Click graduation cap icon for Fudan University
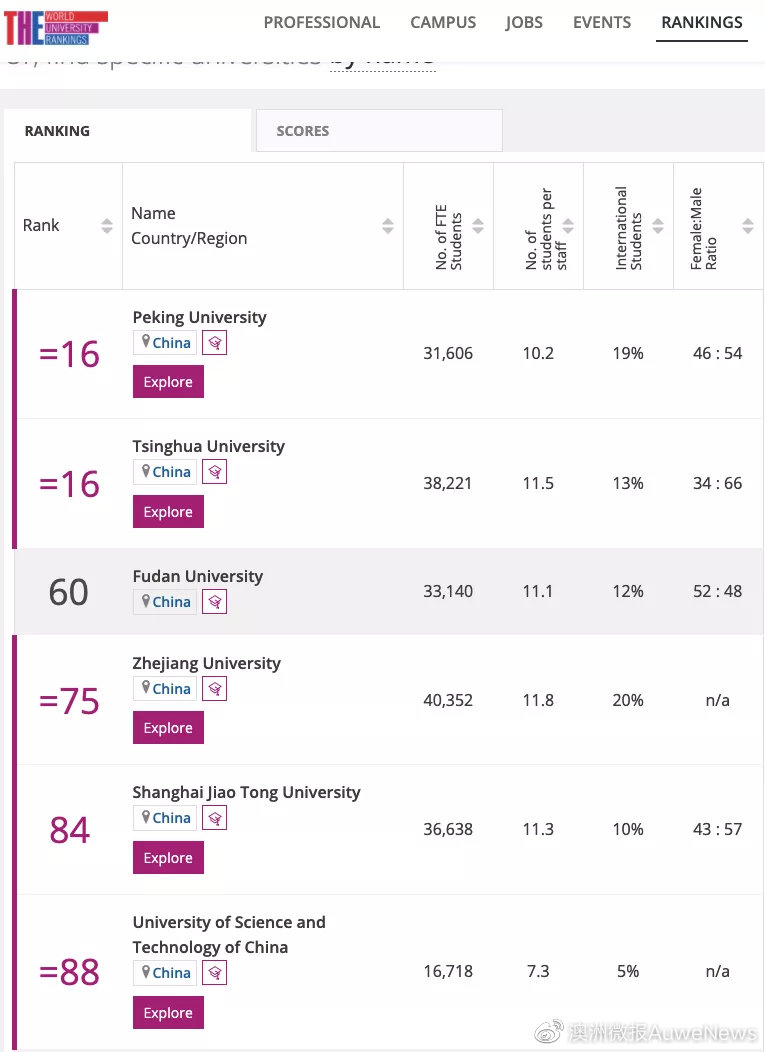 (214, 602)
